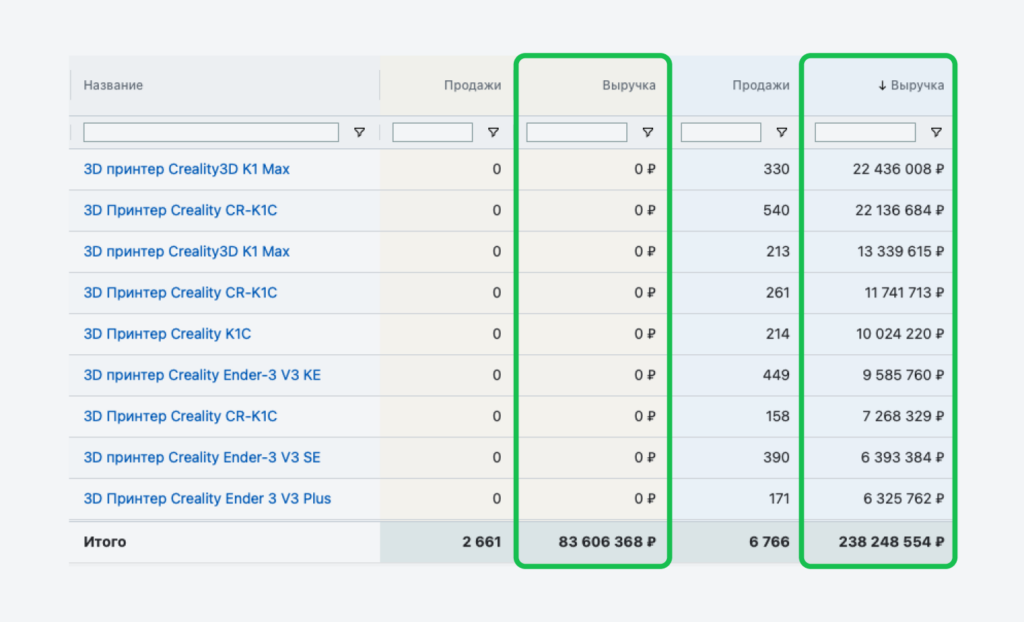Open the 3D Принтер Creality K1C link
1024x622 pixels.
click(167, 334)
